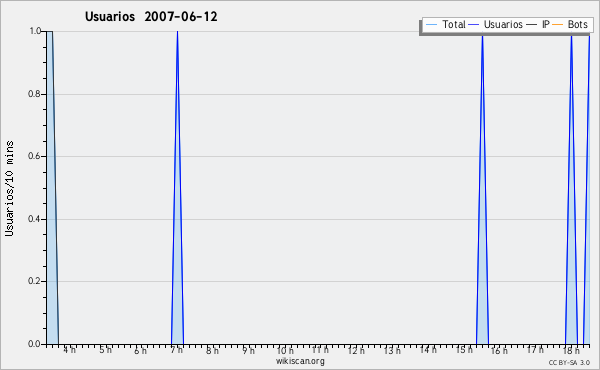Screen dimensions: 600x370
Task: Click the y-axis value '0.0'
Action: (34, 344)
